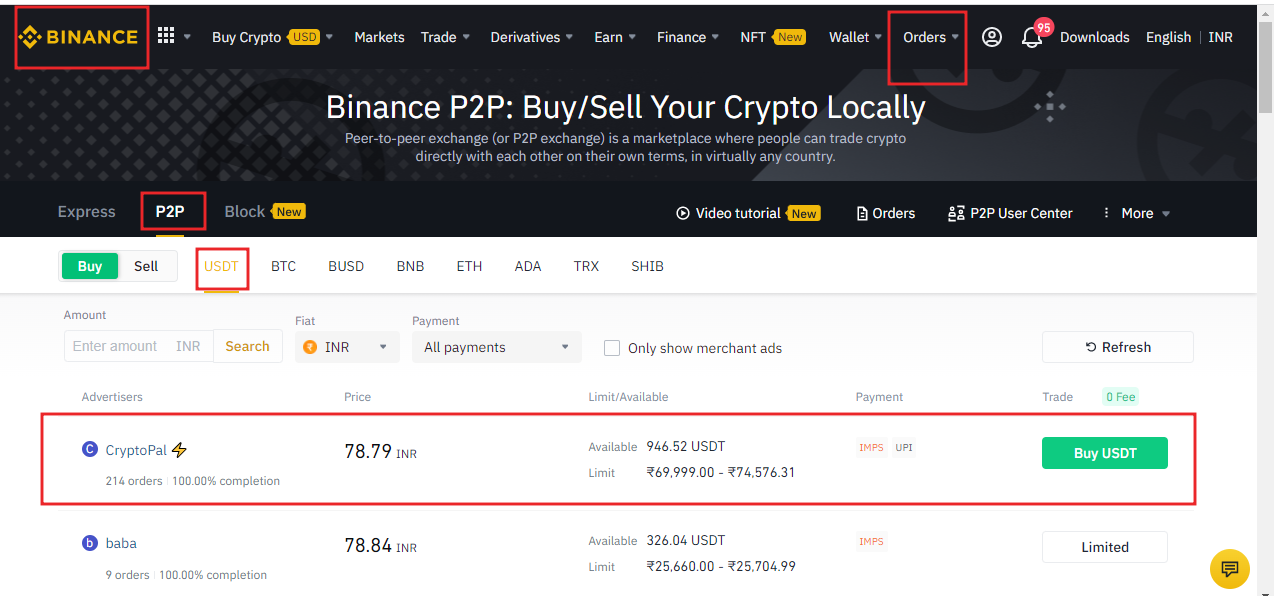Click the page vertical scrollbar

click(x=1265, y=300)
